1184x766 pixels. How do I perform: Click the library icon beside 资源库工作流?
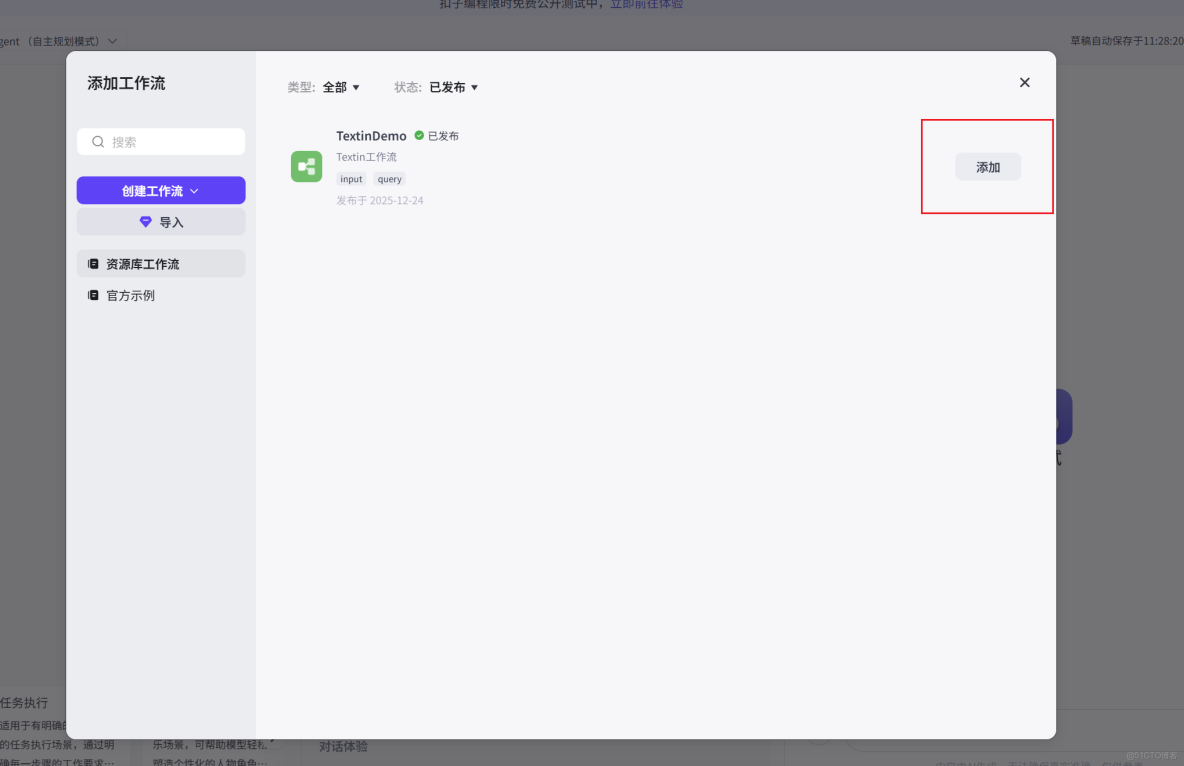(x=93, y=263)
